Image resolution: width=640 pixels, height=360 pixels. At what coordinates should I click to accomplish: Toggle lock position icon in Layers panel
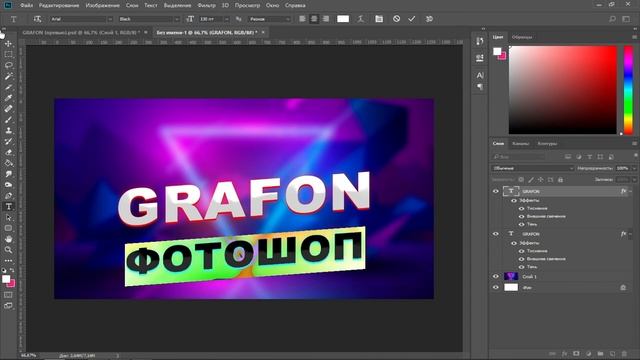[x=540, y=180]
